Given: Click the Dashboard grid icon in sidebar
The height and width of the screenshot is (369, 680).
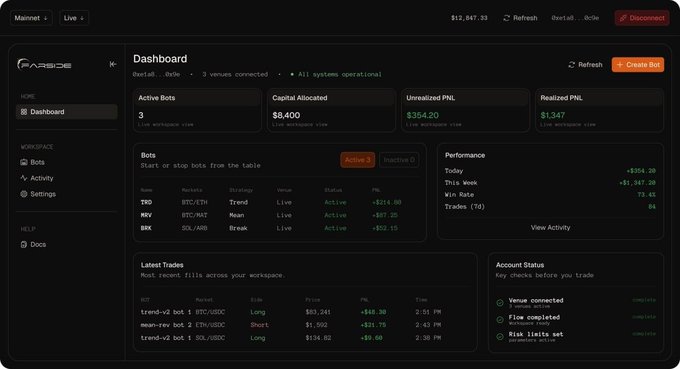Looking at the screenshot, I should coord(24,112).
